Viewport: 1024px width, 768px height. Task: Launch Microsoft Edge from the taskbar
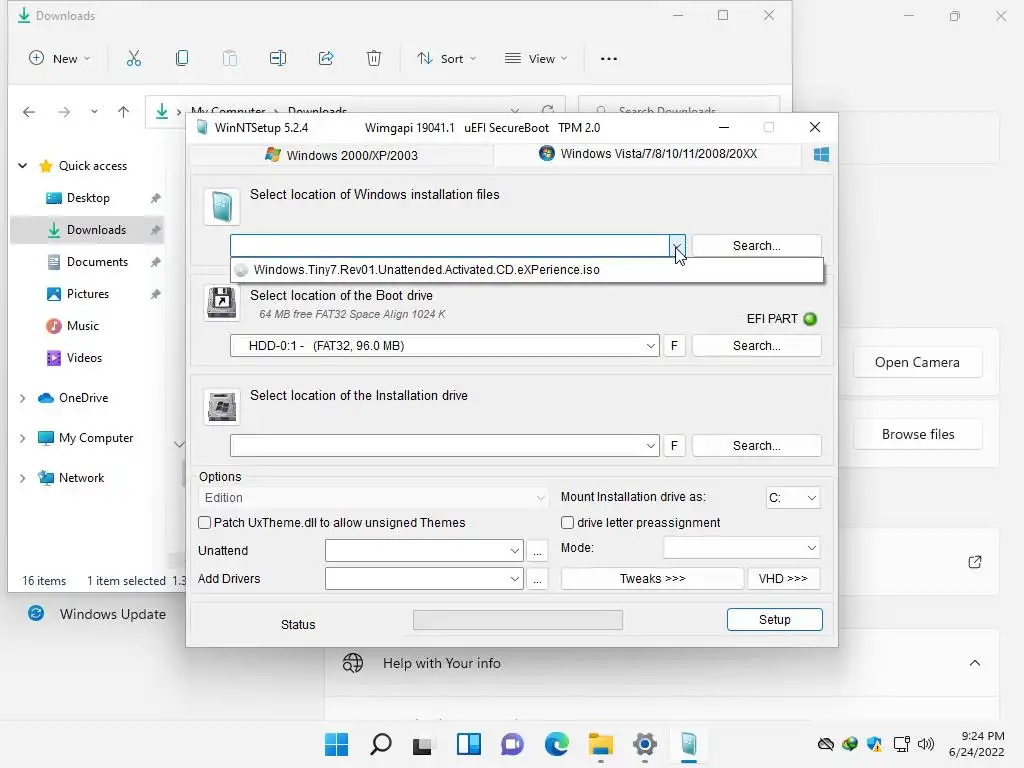tap(556, 744)
